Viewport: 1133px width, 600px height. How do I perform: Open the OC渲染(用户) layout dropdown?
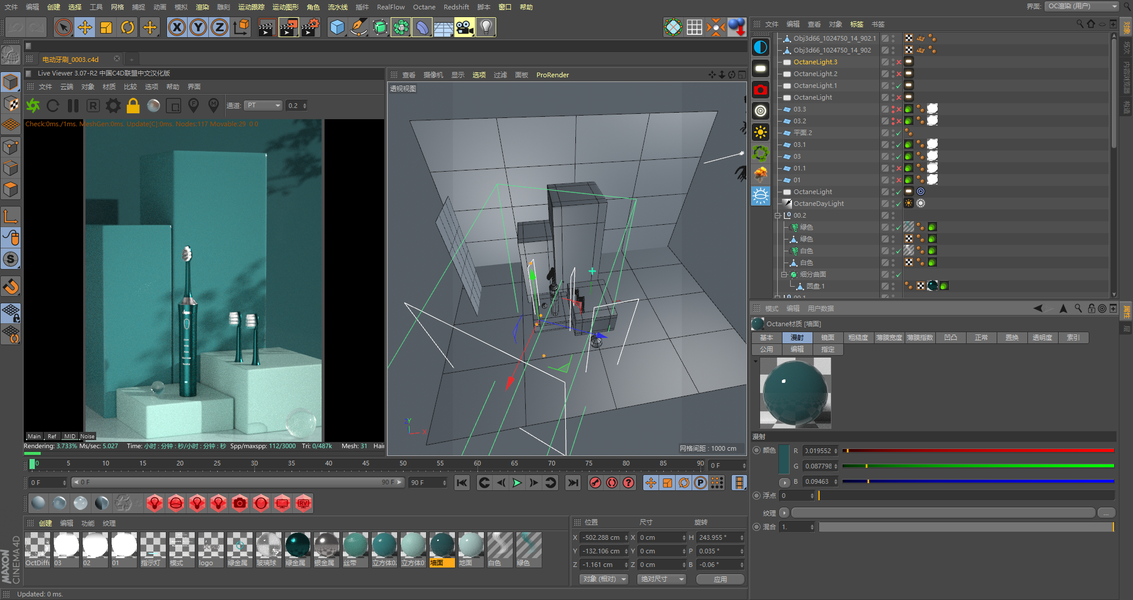[x=1081, y=7]
